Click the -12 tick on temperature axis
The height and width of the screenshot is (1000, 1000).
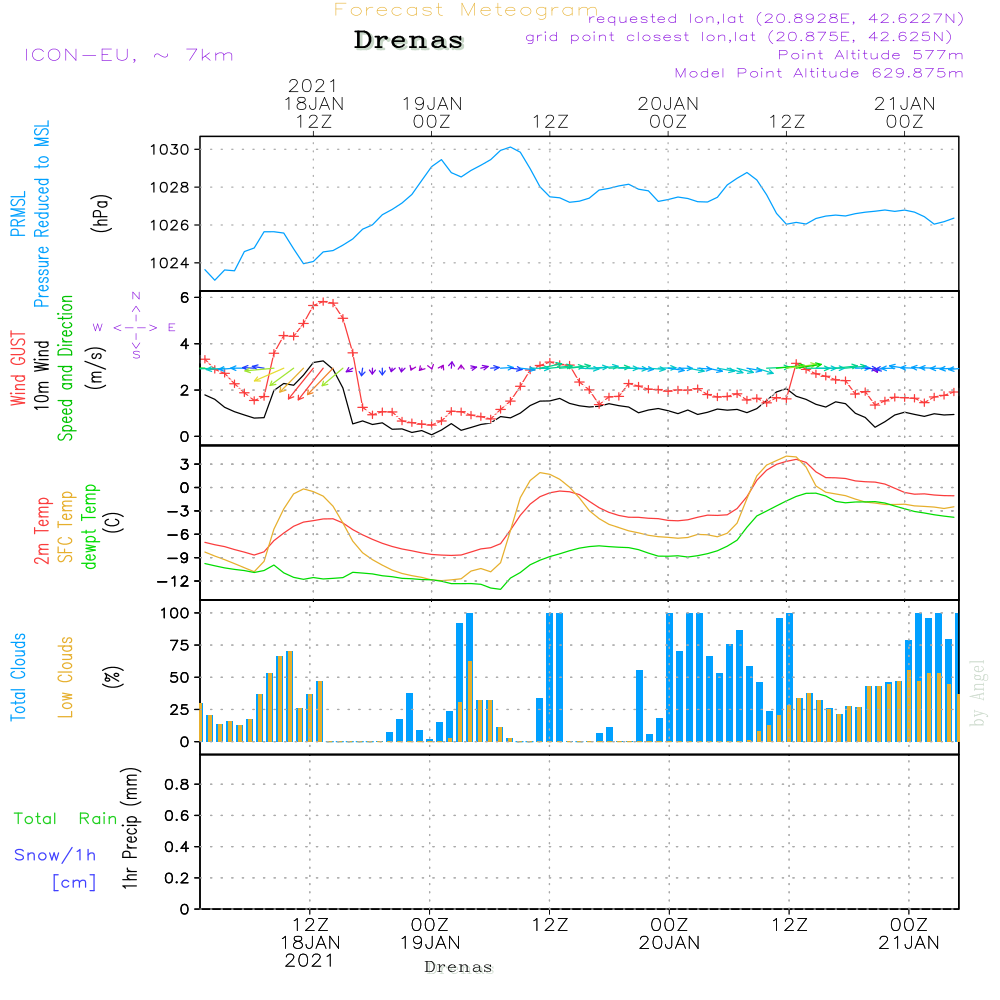[172, 582]
